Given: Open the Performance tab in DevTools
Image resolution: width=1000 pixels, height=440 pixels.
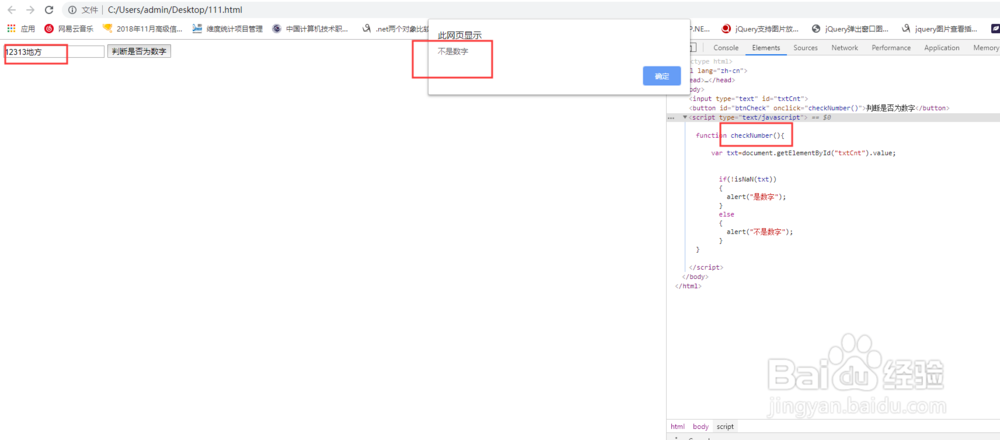Looking at the screenshot, I should (891, 48).
